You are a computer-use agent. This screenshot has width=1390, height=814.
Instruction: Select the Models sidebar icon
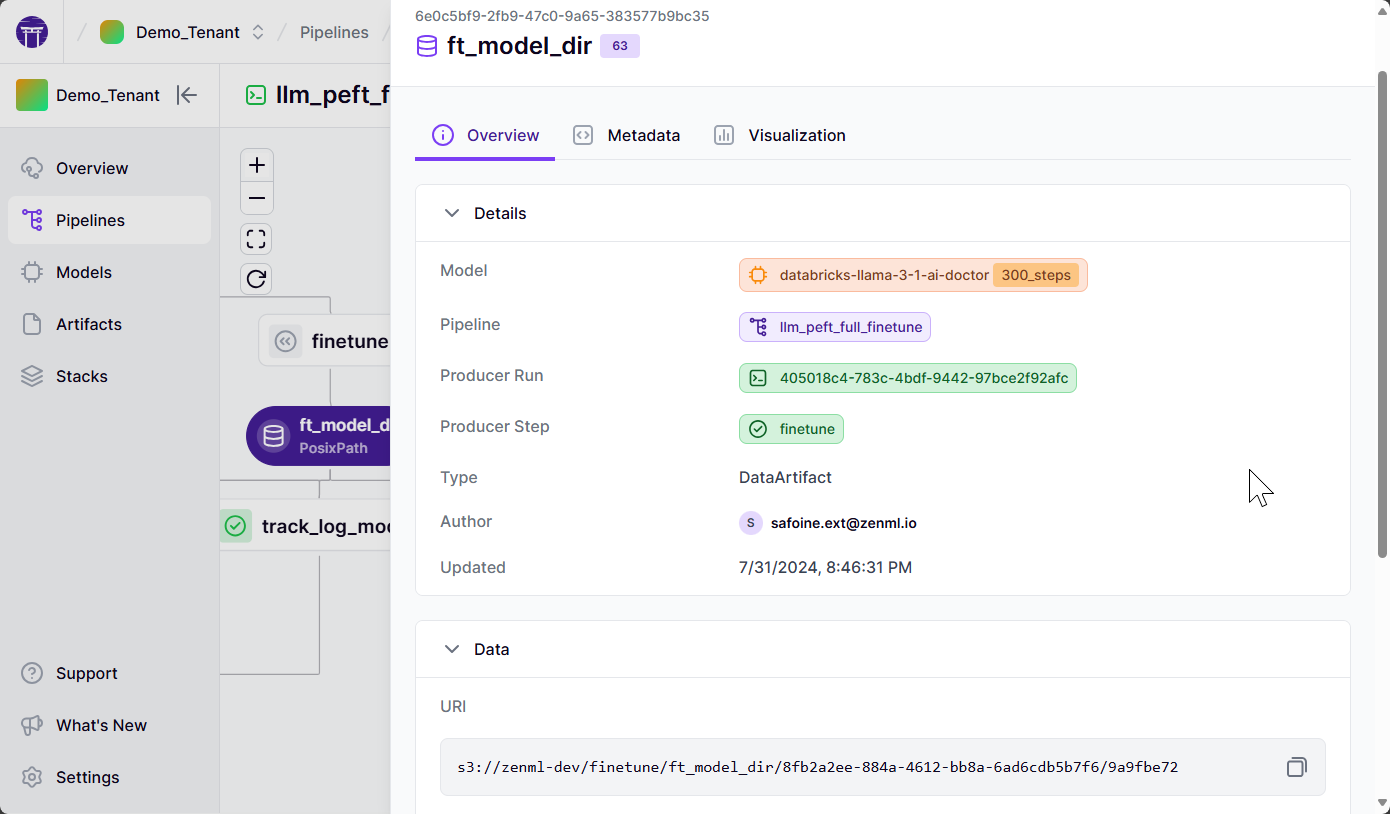click(x=31, y=272)
